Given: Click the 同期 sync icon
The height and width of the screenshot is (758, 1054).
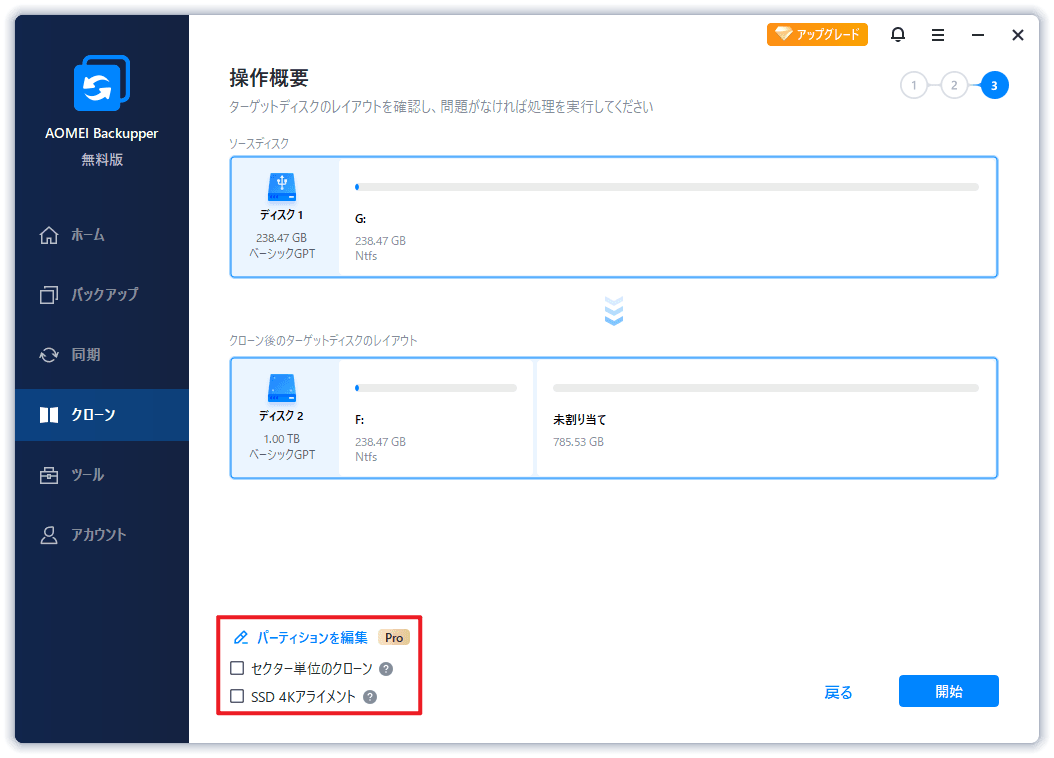Looking at the screenshot, I should tap(47, 354).
